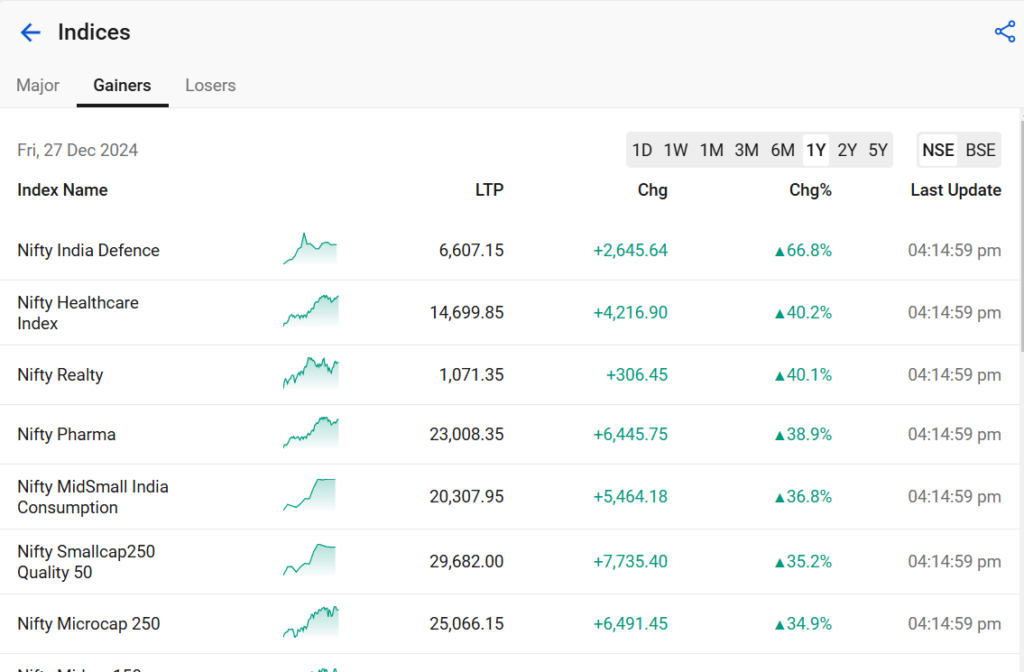Click LTP value 25,066.15
Viewport: 1024px width, 672px height.
[466, 624]
